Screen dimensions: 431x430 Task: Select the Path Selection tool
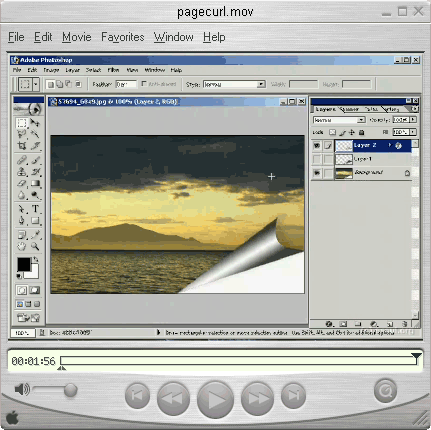[x=22, y=209]
